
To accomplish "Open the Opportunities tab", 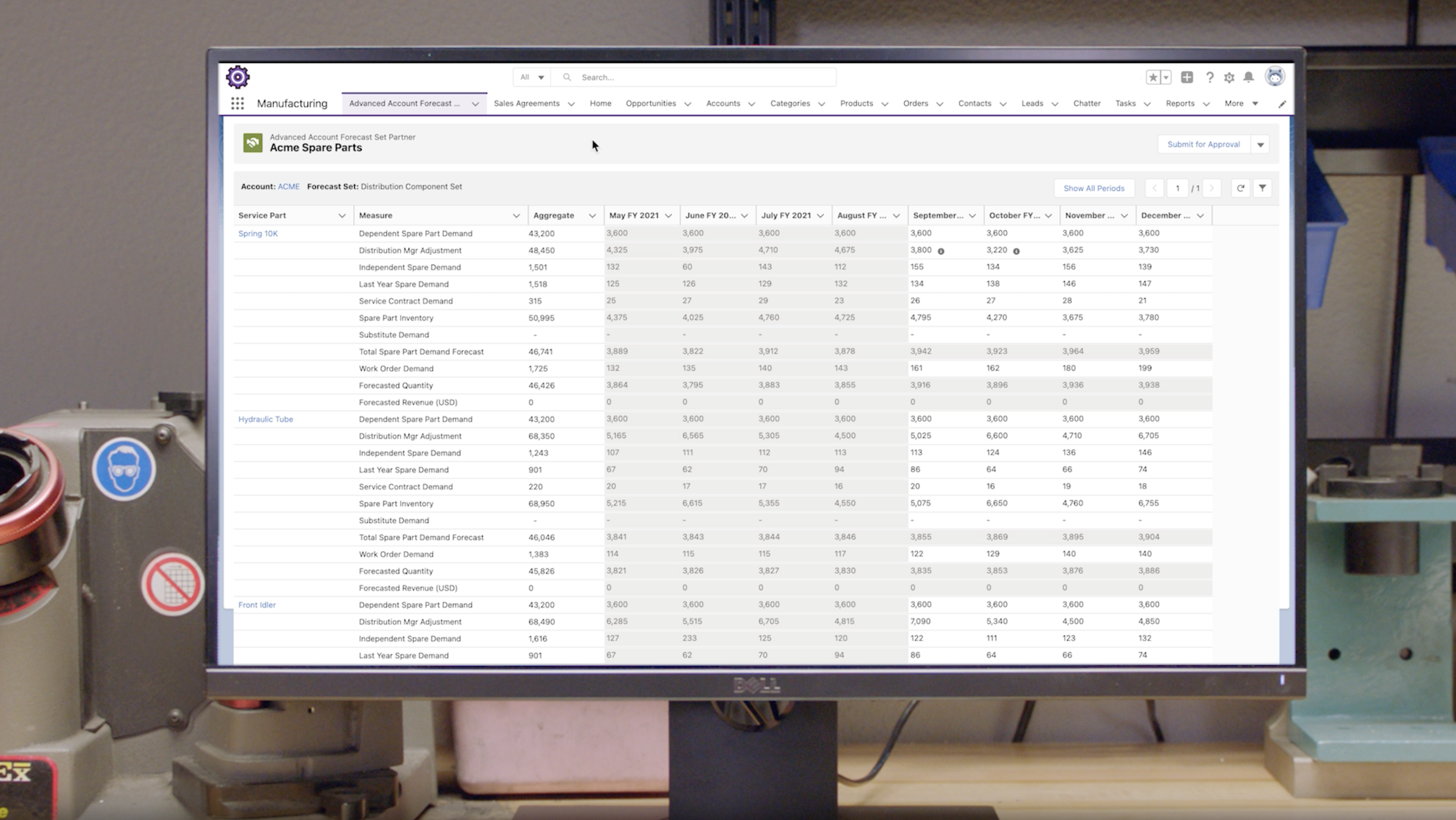I will click(650, 103).
